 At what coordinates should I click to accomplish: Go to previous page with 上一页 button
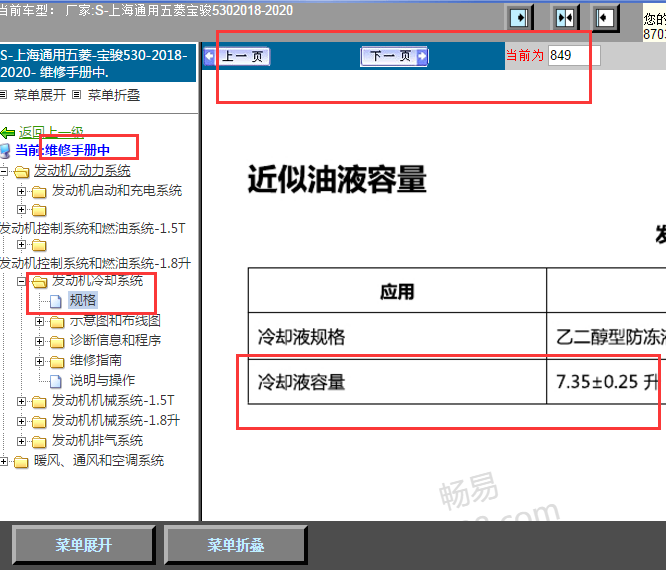[237, 56]
